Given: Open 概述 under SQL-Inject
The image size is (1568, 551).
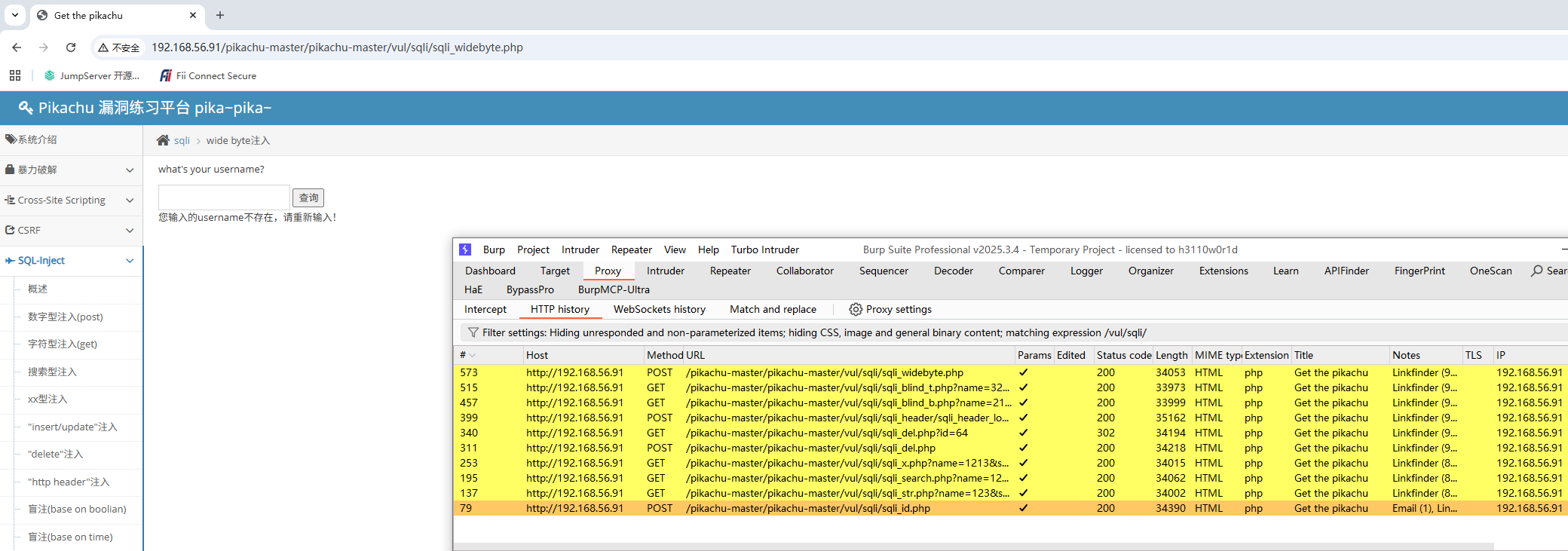Looking at the screenshot, I should point(38,289).
